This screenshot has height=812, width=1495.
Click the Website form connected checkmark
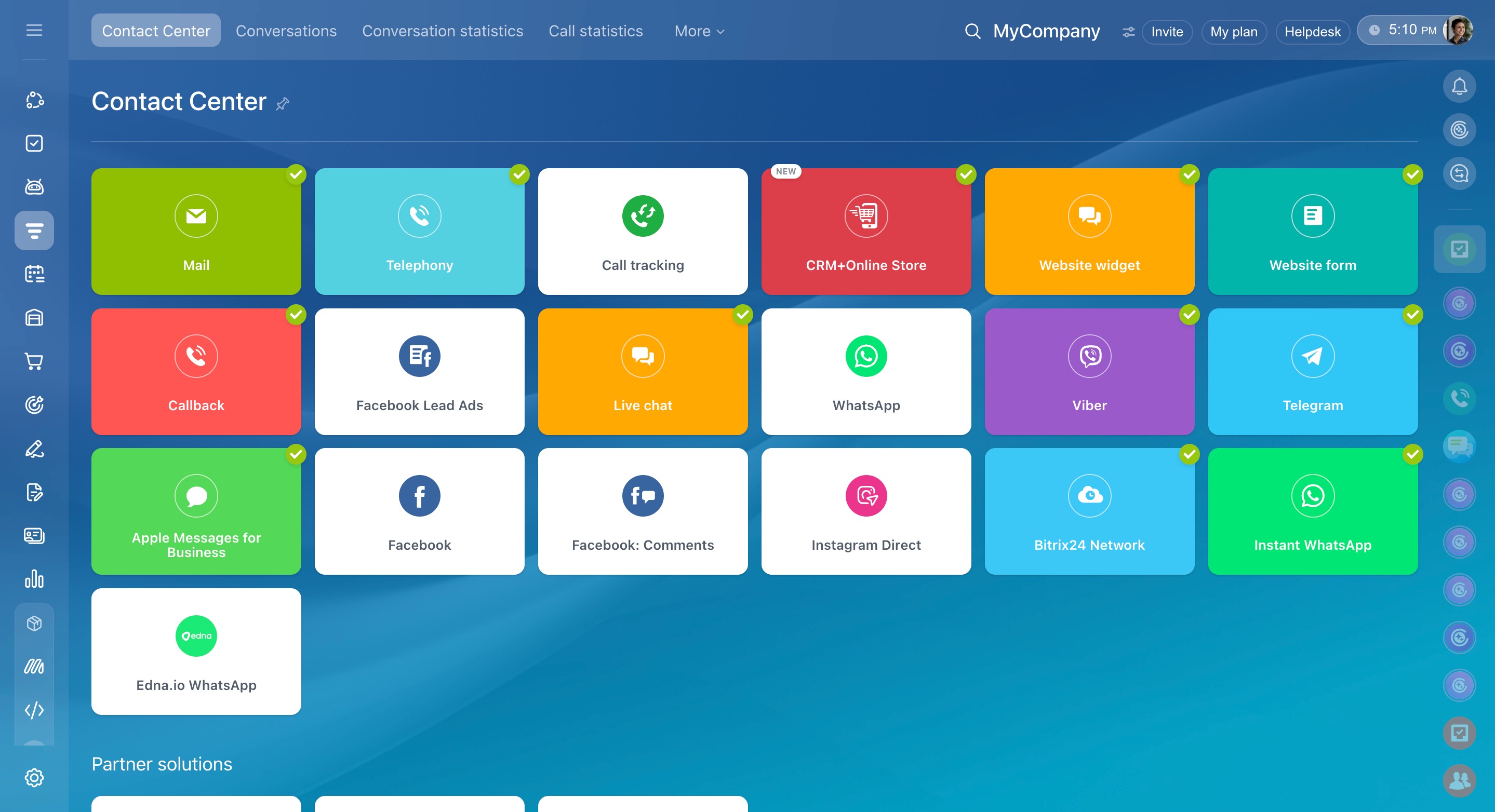(1412, 174)
